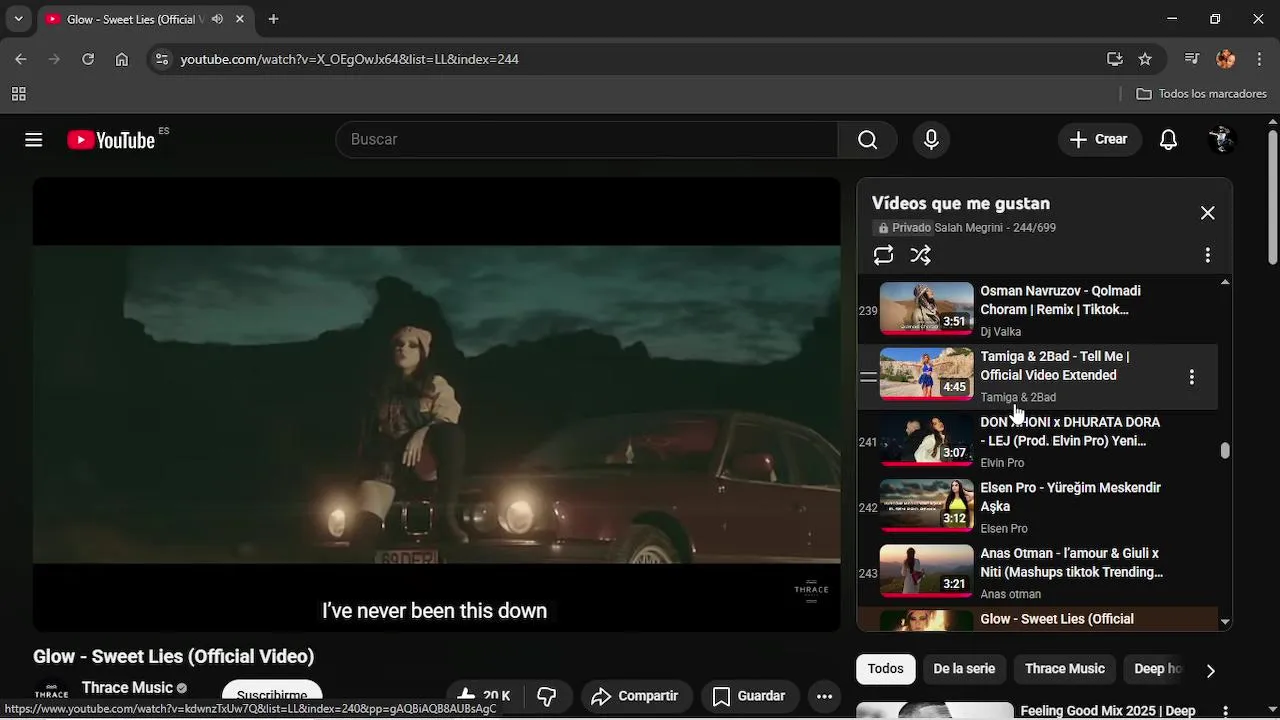The image size is (1280, 720).
Task: Select Glow - Sweet Lies playlist entry
Action: click(x=1038, y=620)
